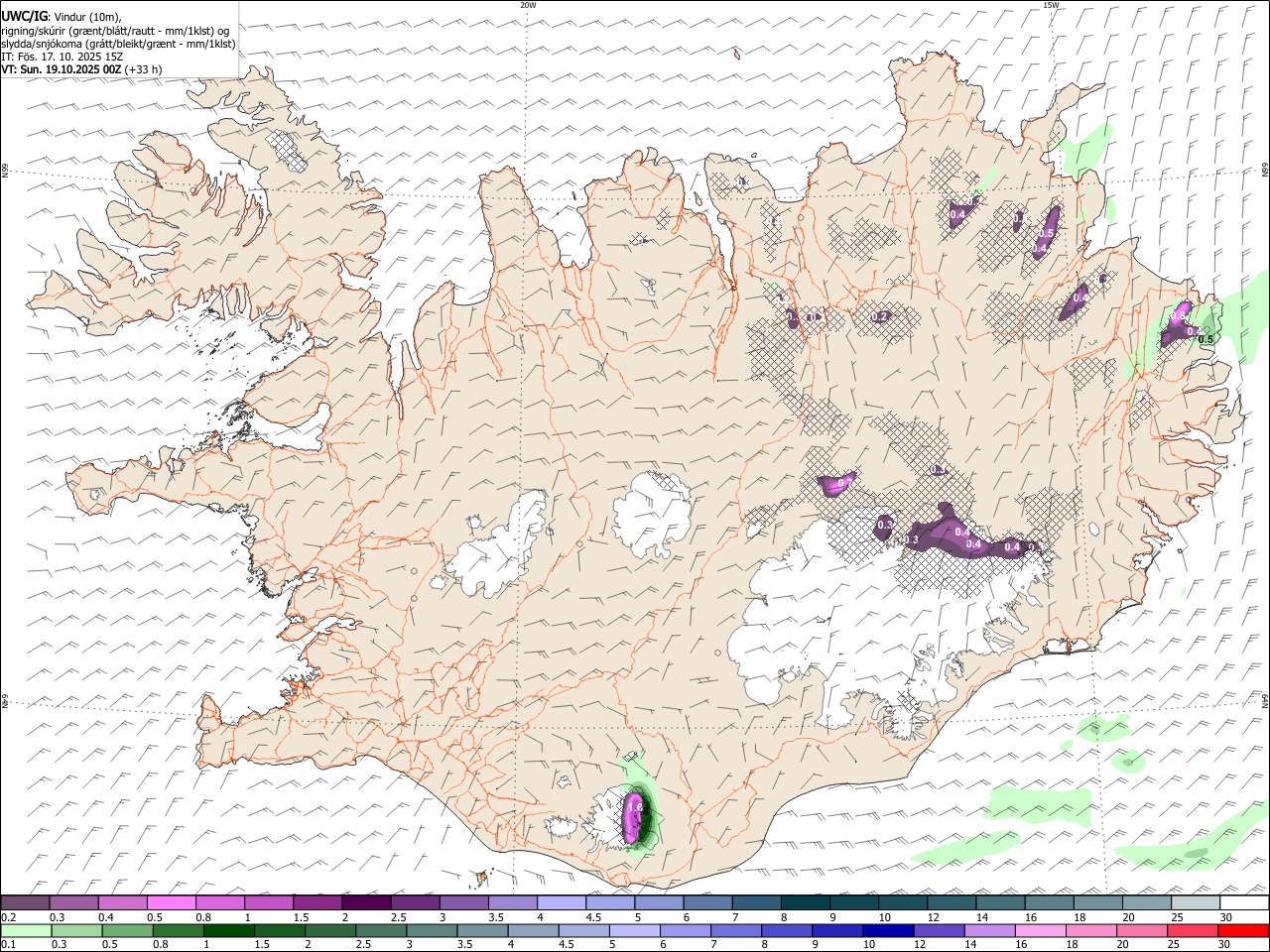This screenshot has width=1270, height=952.
Task: Click the '2.5' label in upper legend row
Action: coord(398,917)
